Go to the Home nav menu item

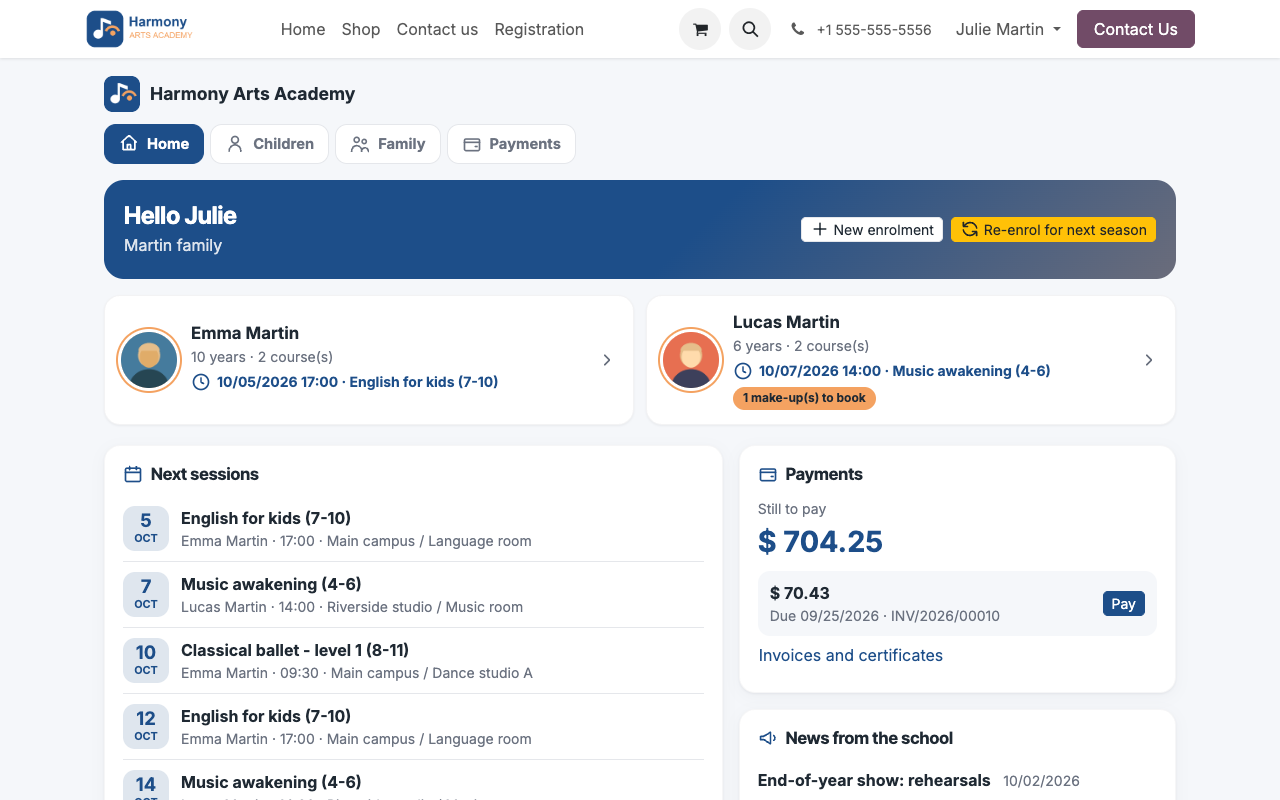coord(303,29)
